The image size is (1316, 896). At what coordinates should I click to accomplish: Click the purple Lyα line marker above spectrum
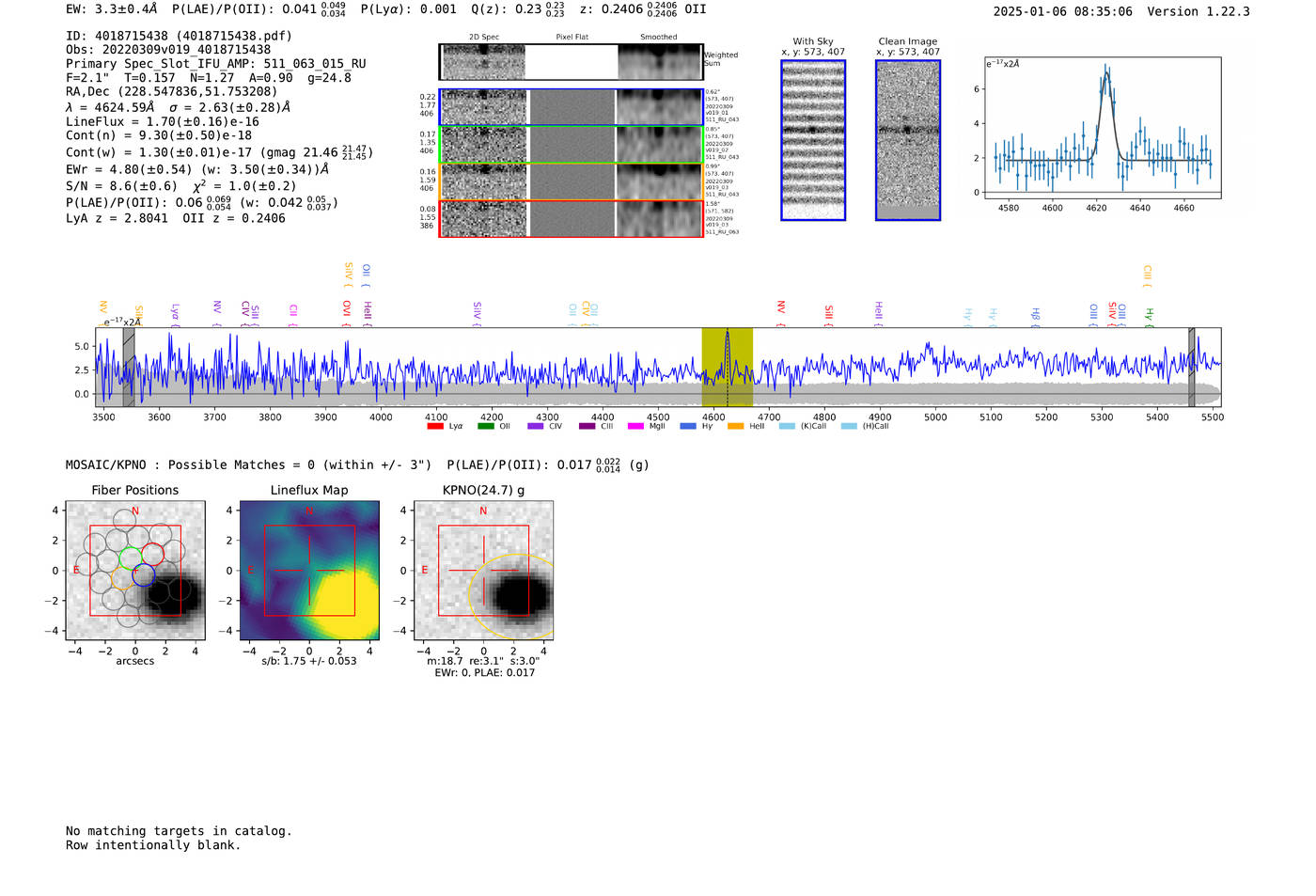pos(175,313)
